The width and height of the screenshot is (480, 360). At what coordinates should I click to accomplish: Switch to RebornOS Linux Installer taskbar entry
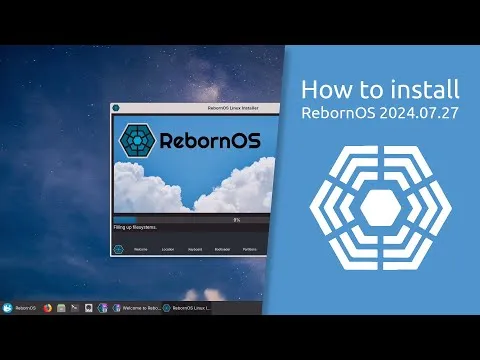tap(187, 308)
